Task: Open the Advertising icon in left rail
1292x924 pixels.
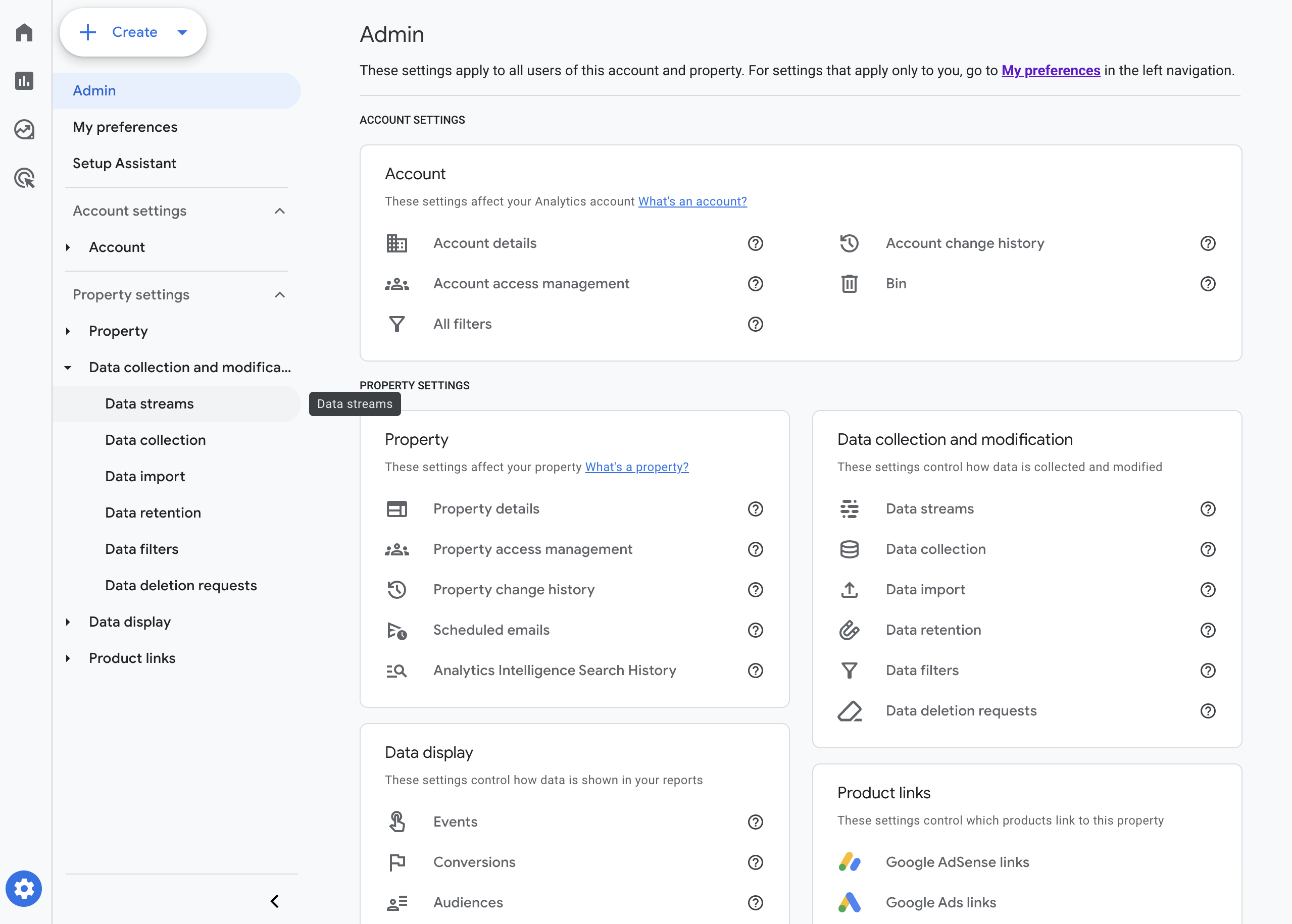Action: tap(24, 178)
